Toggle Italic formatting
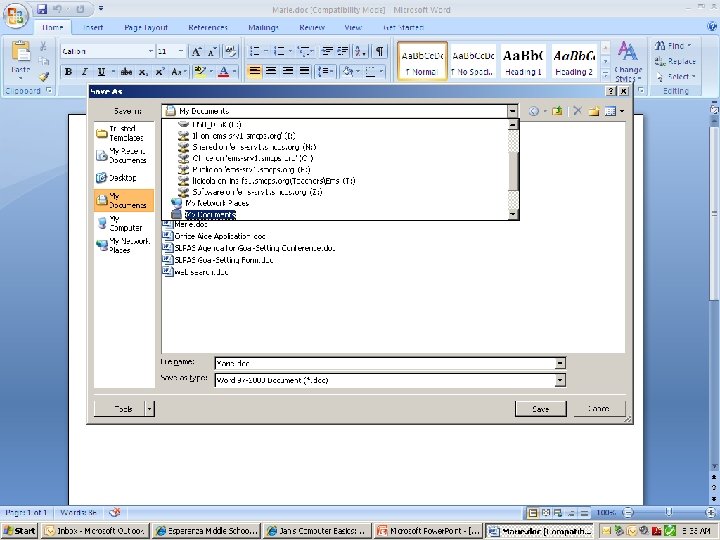 [x=84, y=72]
